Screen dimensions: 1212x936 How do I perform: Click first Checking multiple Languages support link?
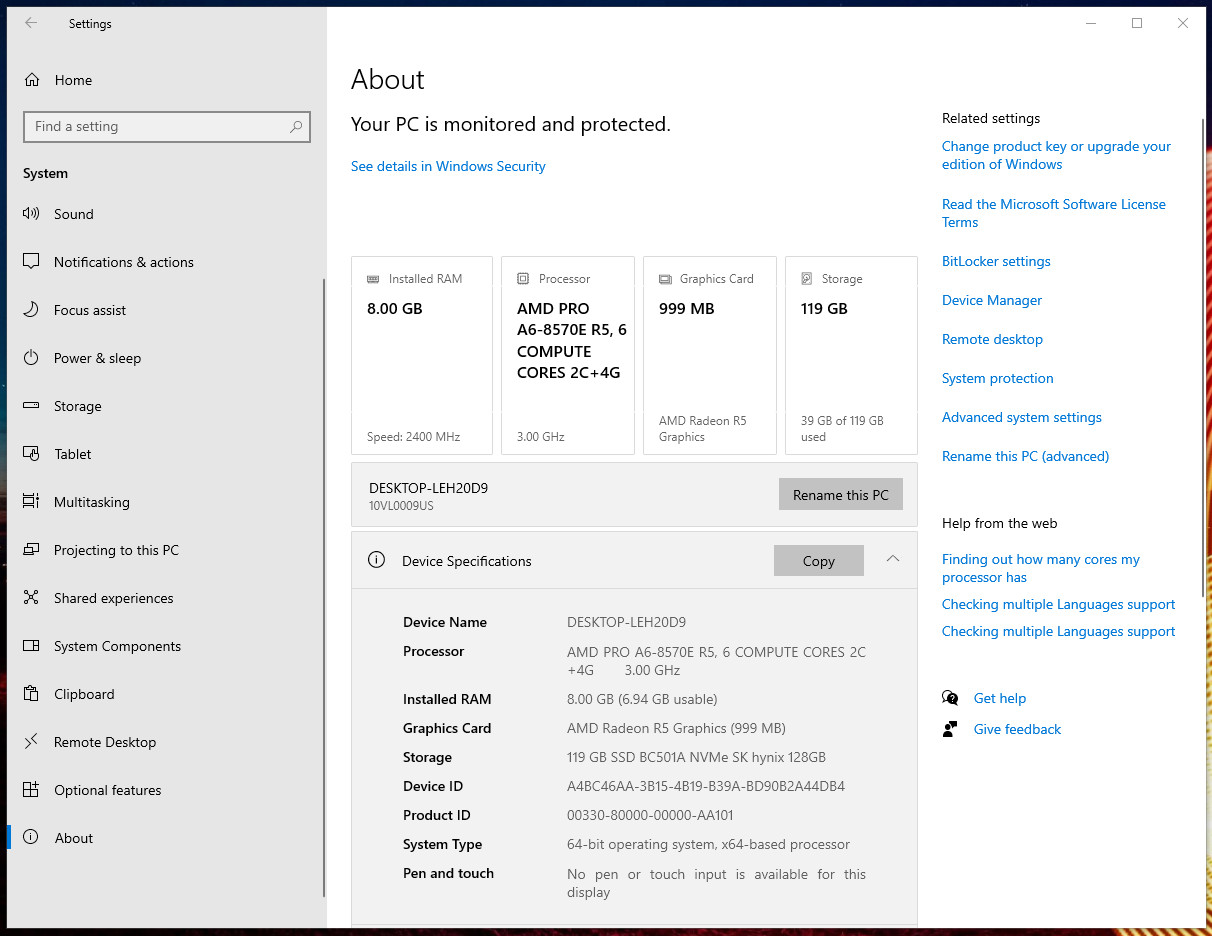(x=1059, y=604)
